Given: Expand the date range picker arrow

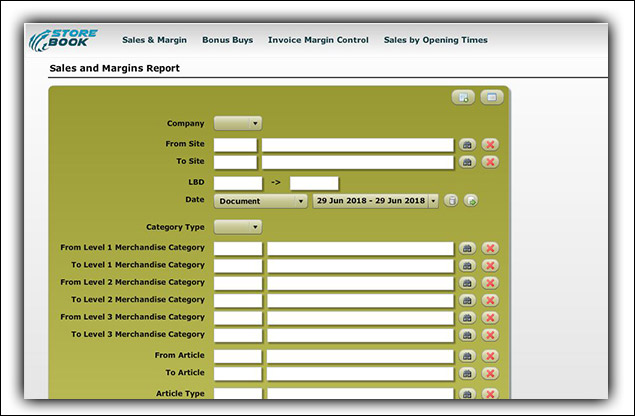Looking at the screenshot, I should click(x=433, y=201).
